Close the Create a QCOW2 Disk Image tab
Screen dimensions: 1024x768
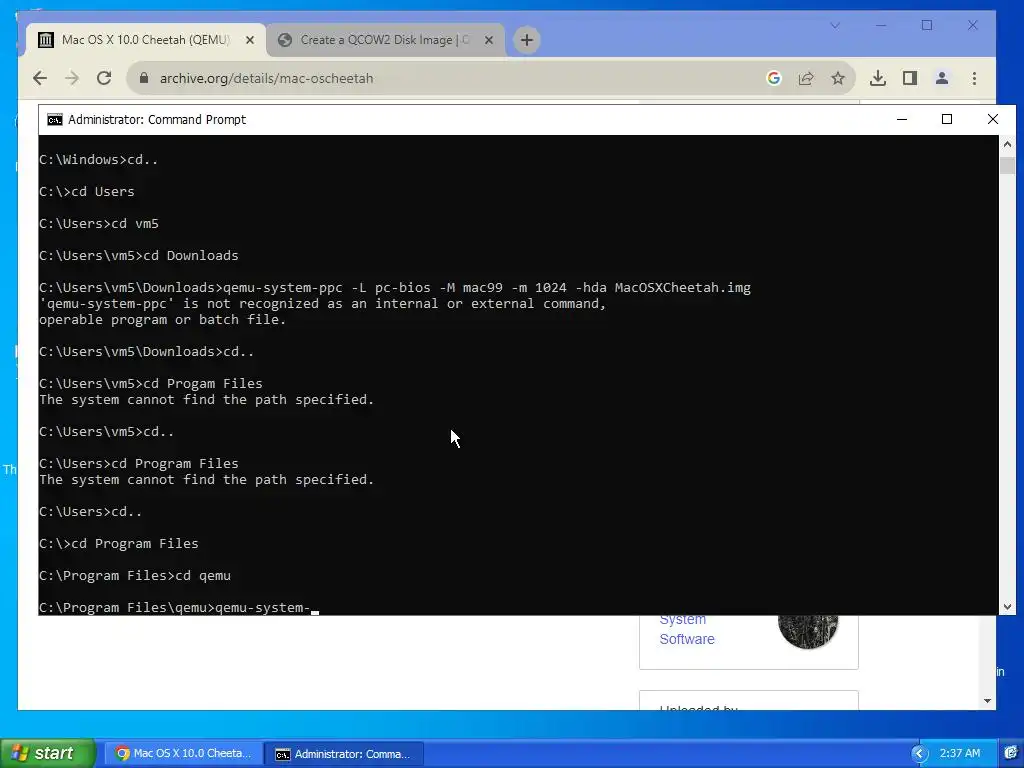coord(488,40)
